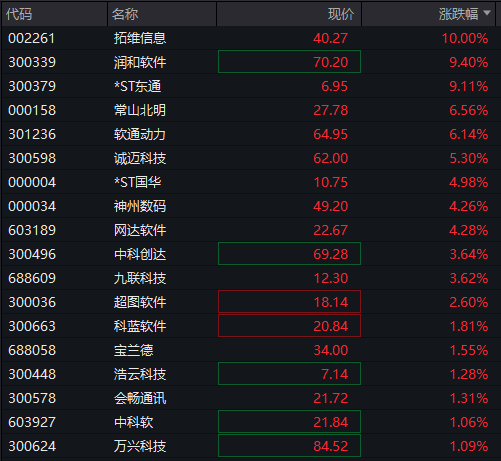Click change value 1.28%

point(469,374)
